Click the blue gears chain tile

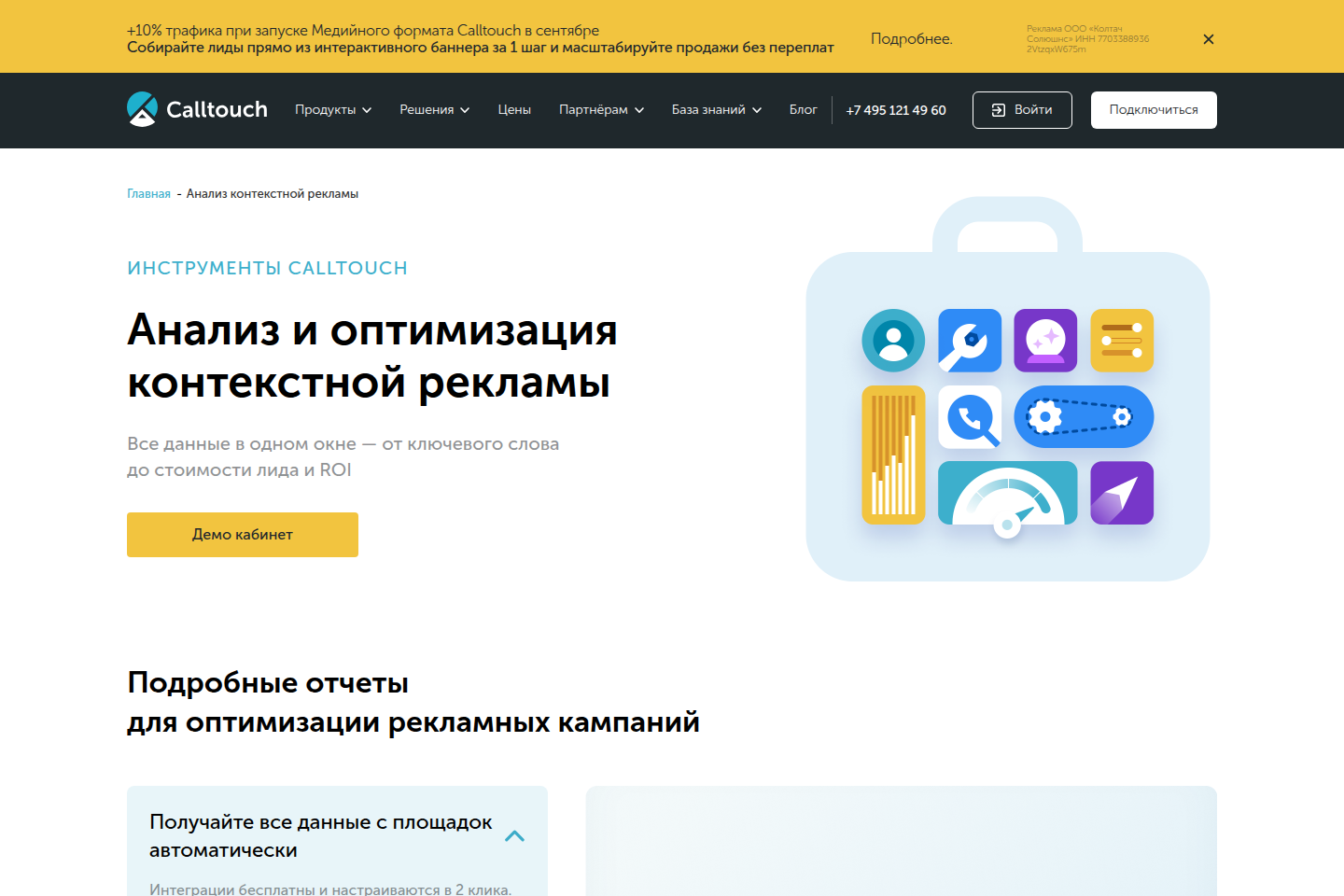(x=1084, y=417)
